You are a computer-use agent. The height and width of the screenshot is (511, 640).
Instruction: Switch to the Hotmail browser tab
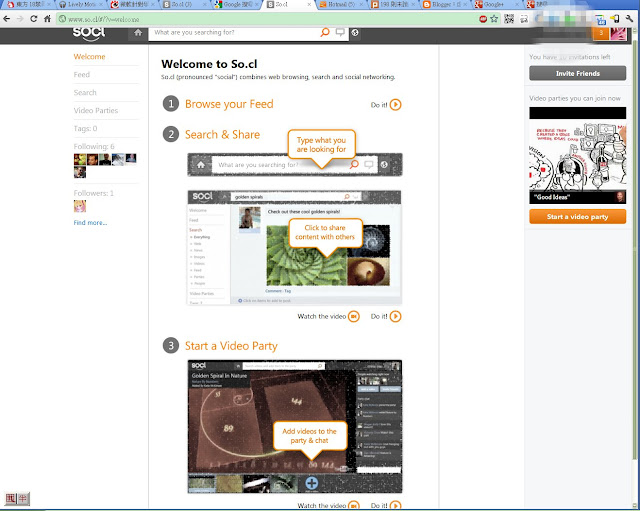coord(342,4)
